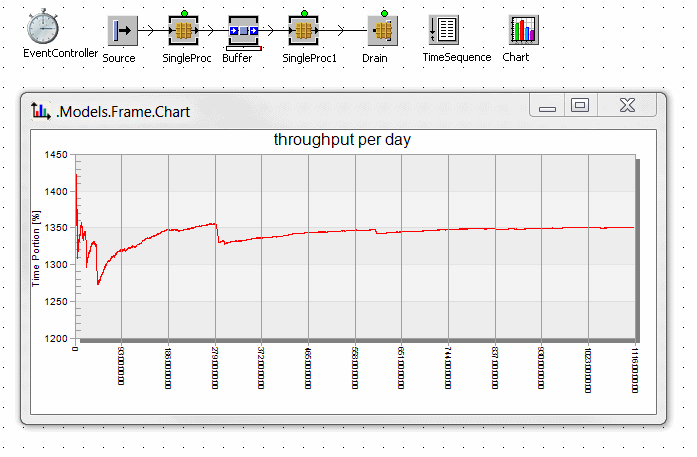Open the TimeSequence table icon
This screenshot has width=697, height=457.
coord(443,30)
